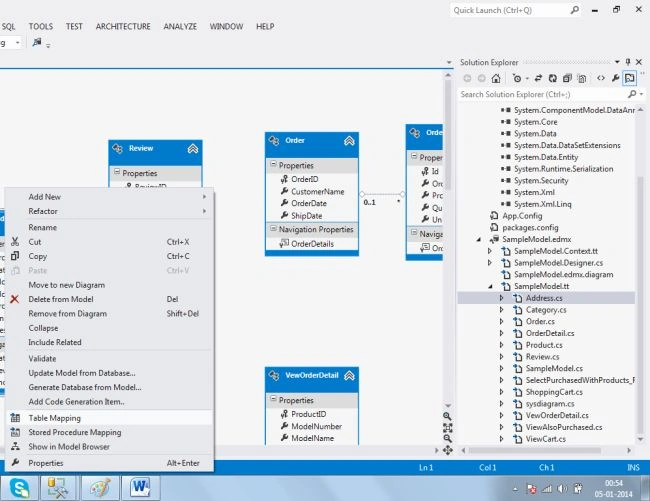Click View Code angle brackets icon
This screenshot has height=501, width=650.
tap(601, 78)
